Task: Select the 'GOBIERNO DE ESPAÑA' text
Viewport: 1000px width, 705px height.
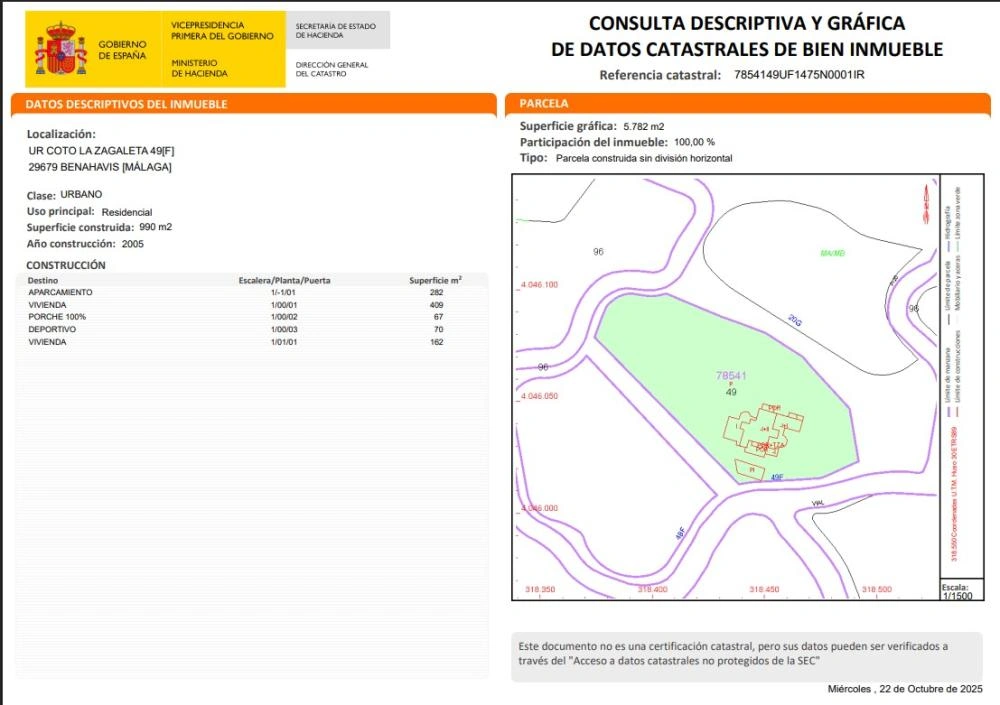Action: point(122,50)
